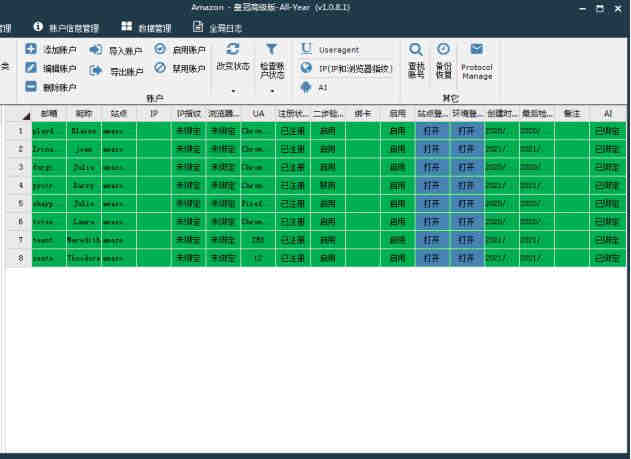Click 打开 in 环境登录 column for row 5
This screenshot has height=459, width=631.
(467, 204)
